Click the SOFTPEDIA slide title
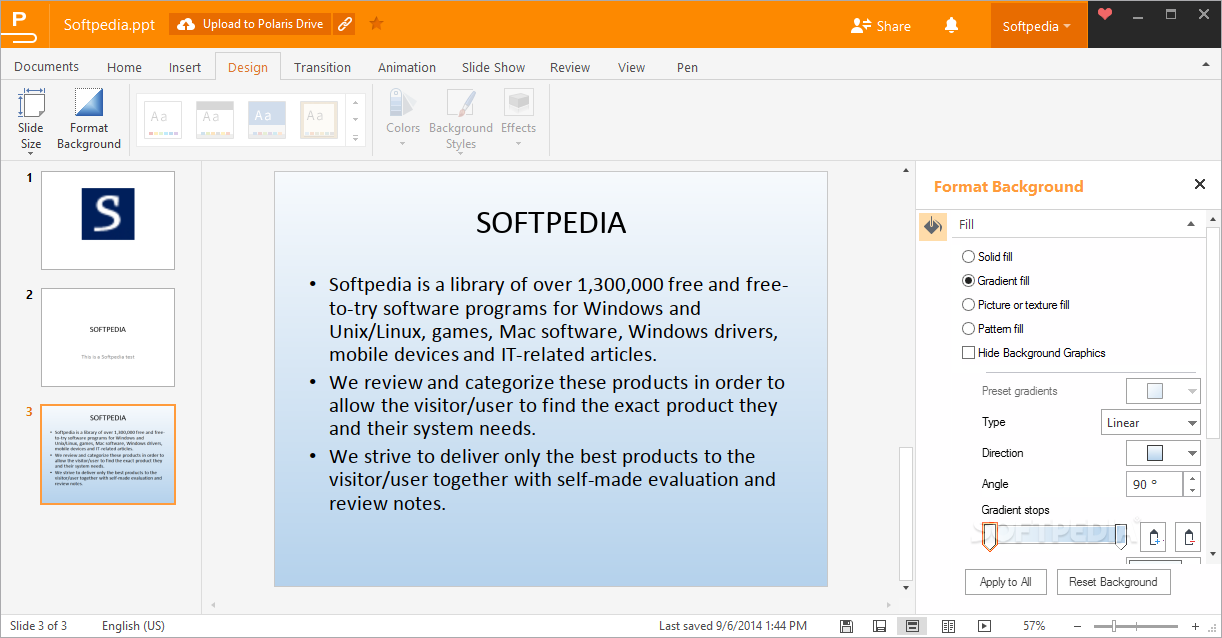1222x638 pixels. pos(551,222)
